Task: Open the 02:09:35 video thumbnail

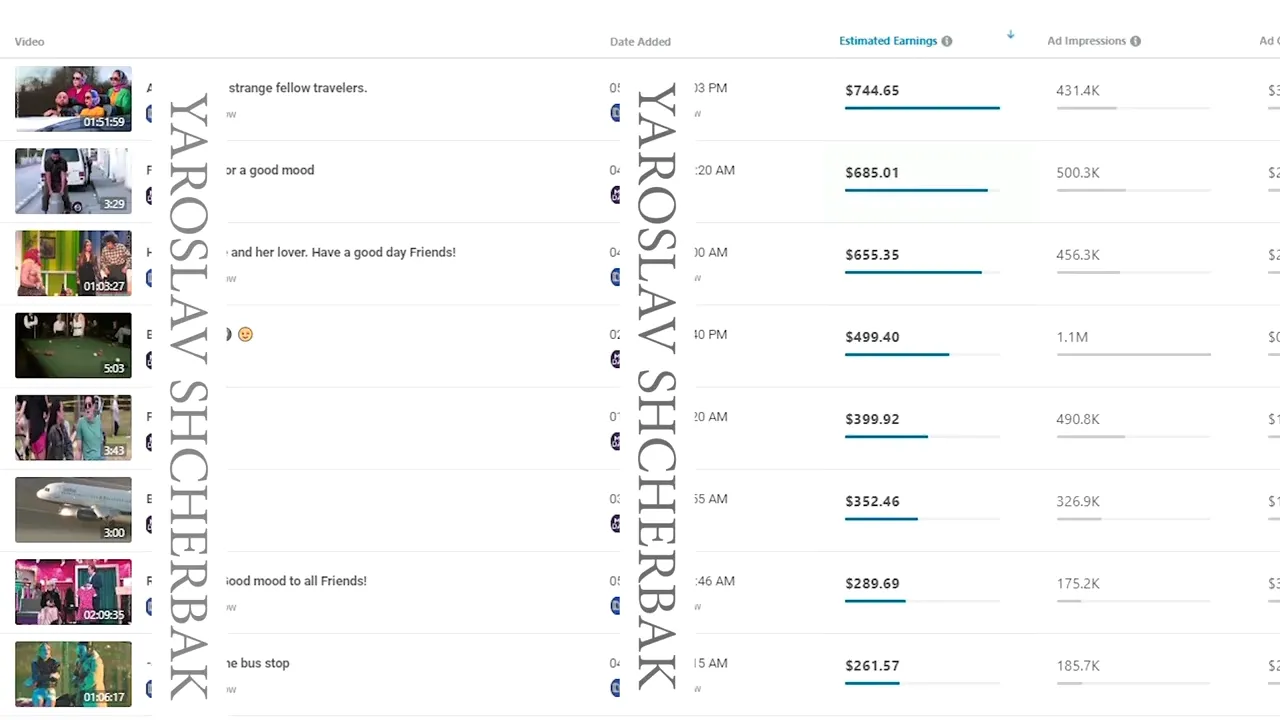Action: (73, 591)
